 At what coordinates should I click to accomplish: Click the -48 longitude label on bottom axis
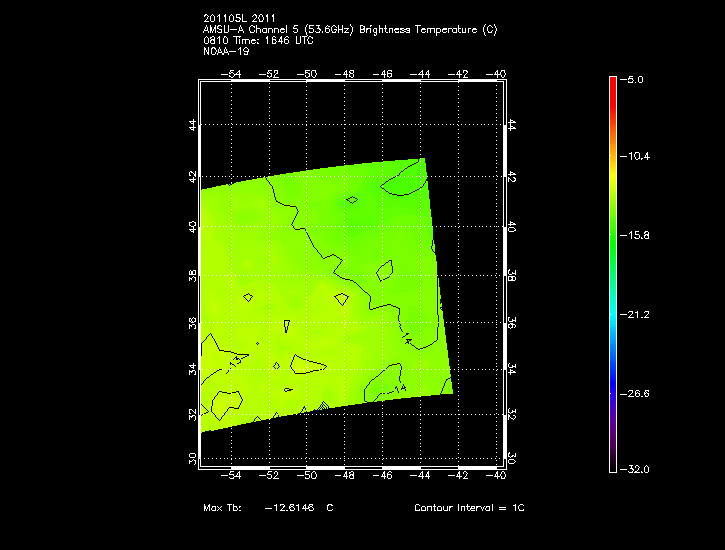345,477
